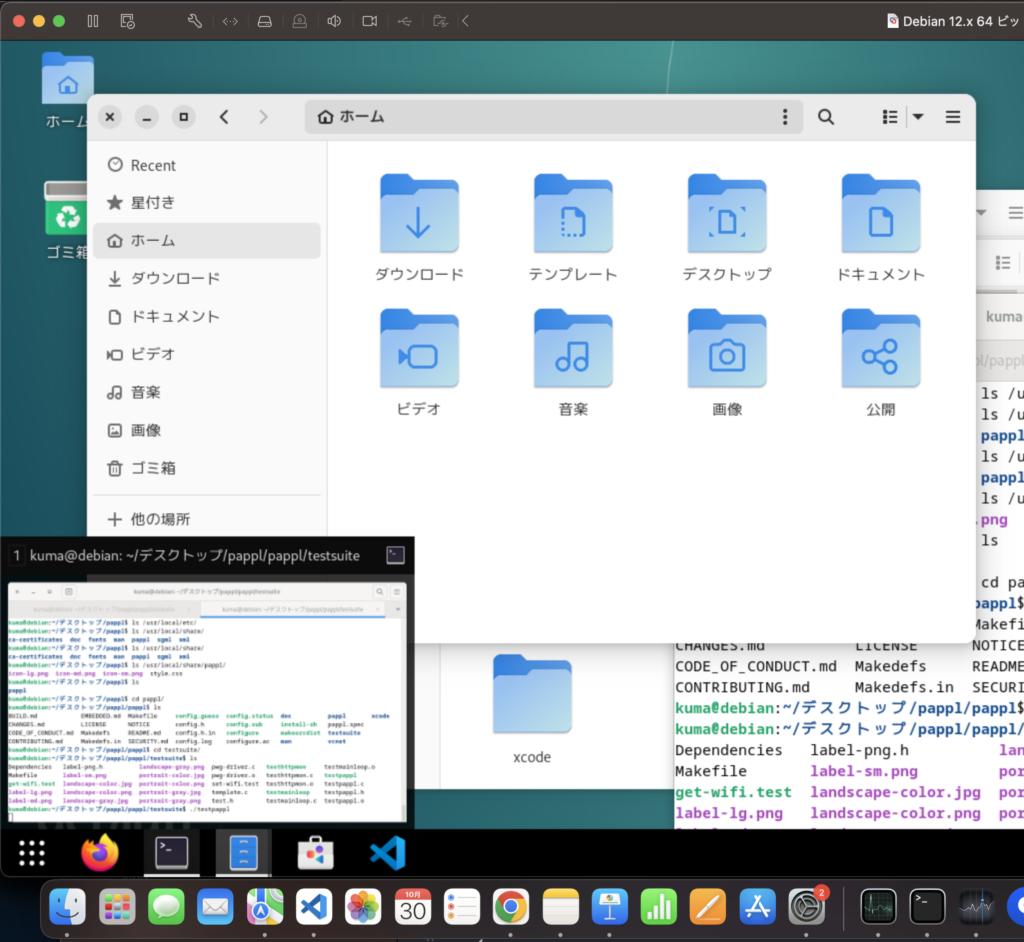
Task: Toggle the VM sound device icon
Action: click(334, 21)
